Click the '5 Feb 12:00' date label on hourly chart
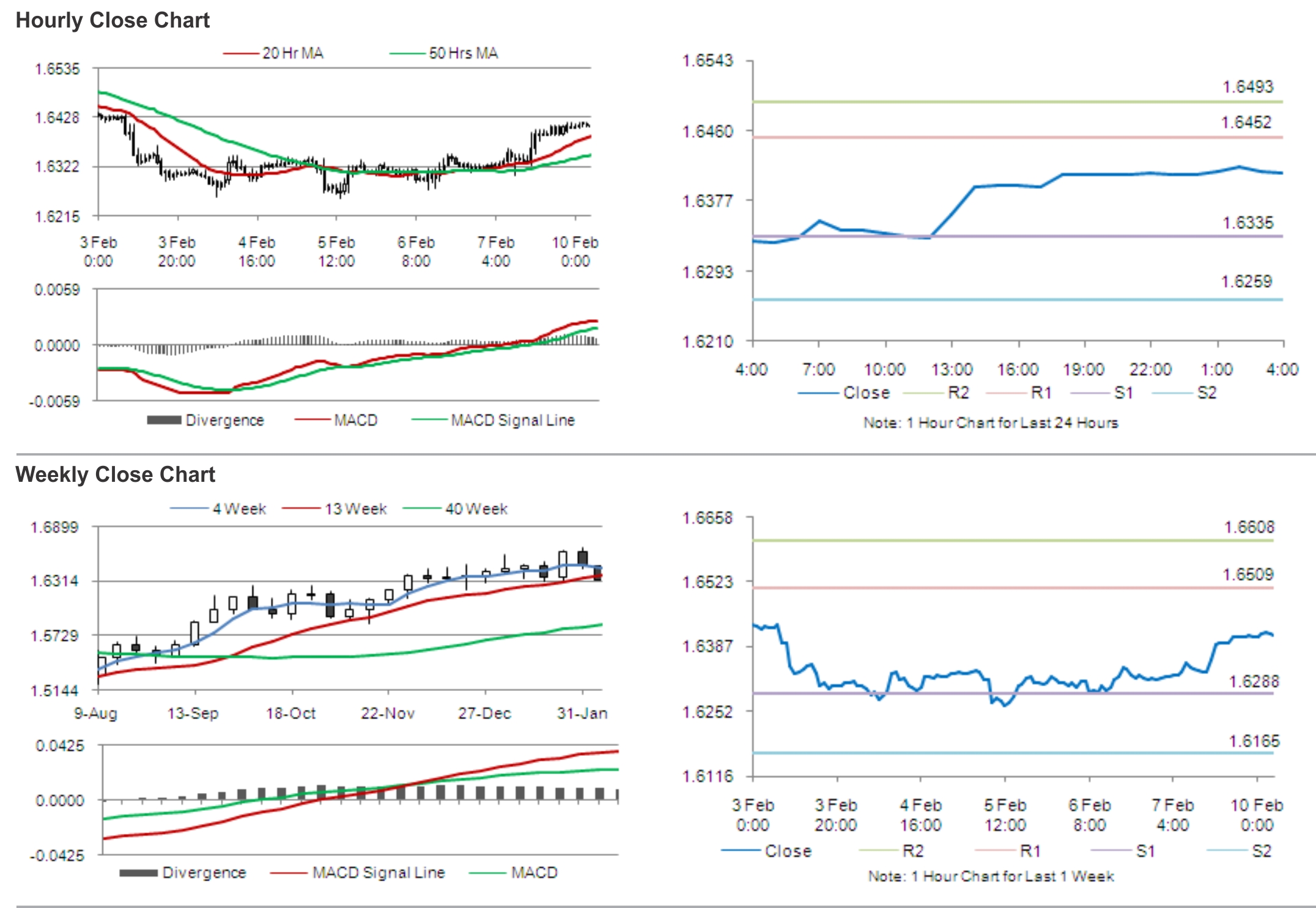1316x908 pixels. click(336, 252)
